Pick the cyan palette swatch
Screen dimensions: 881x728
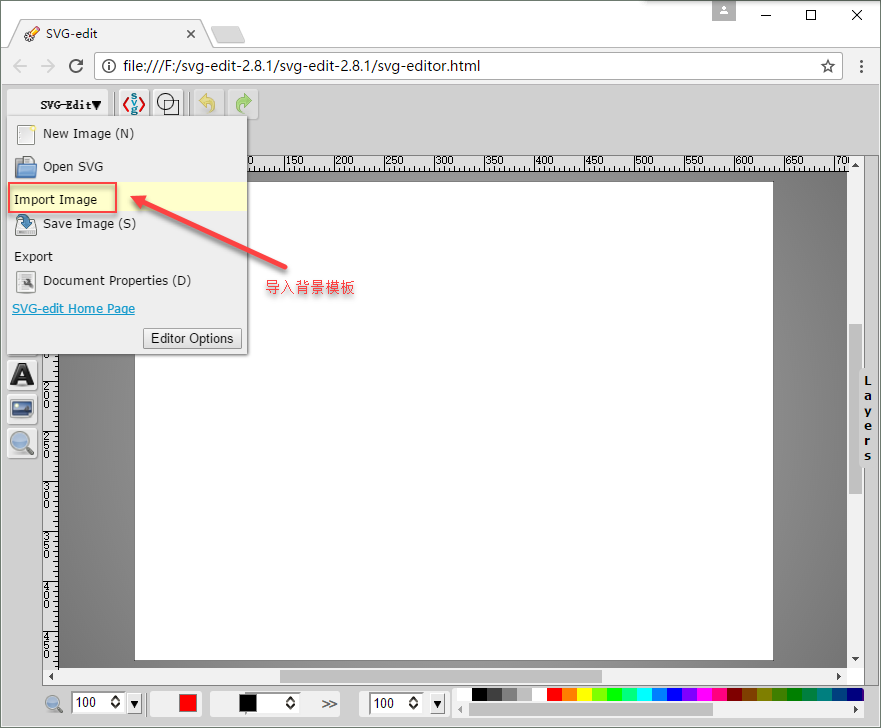[x=644, y=694]
